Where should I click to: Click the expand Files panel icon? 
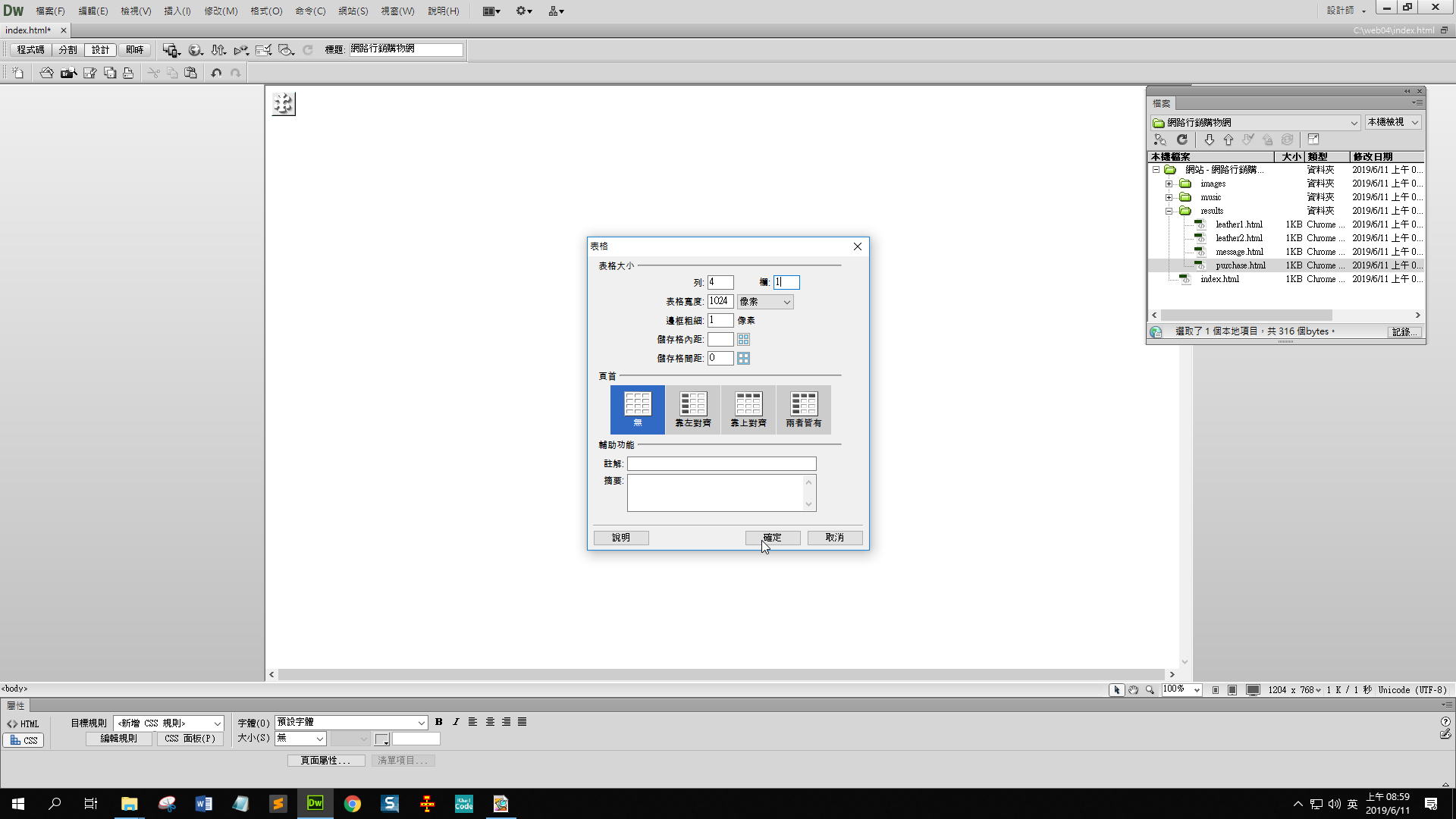[1313, 140]
